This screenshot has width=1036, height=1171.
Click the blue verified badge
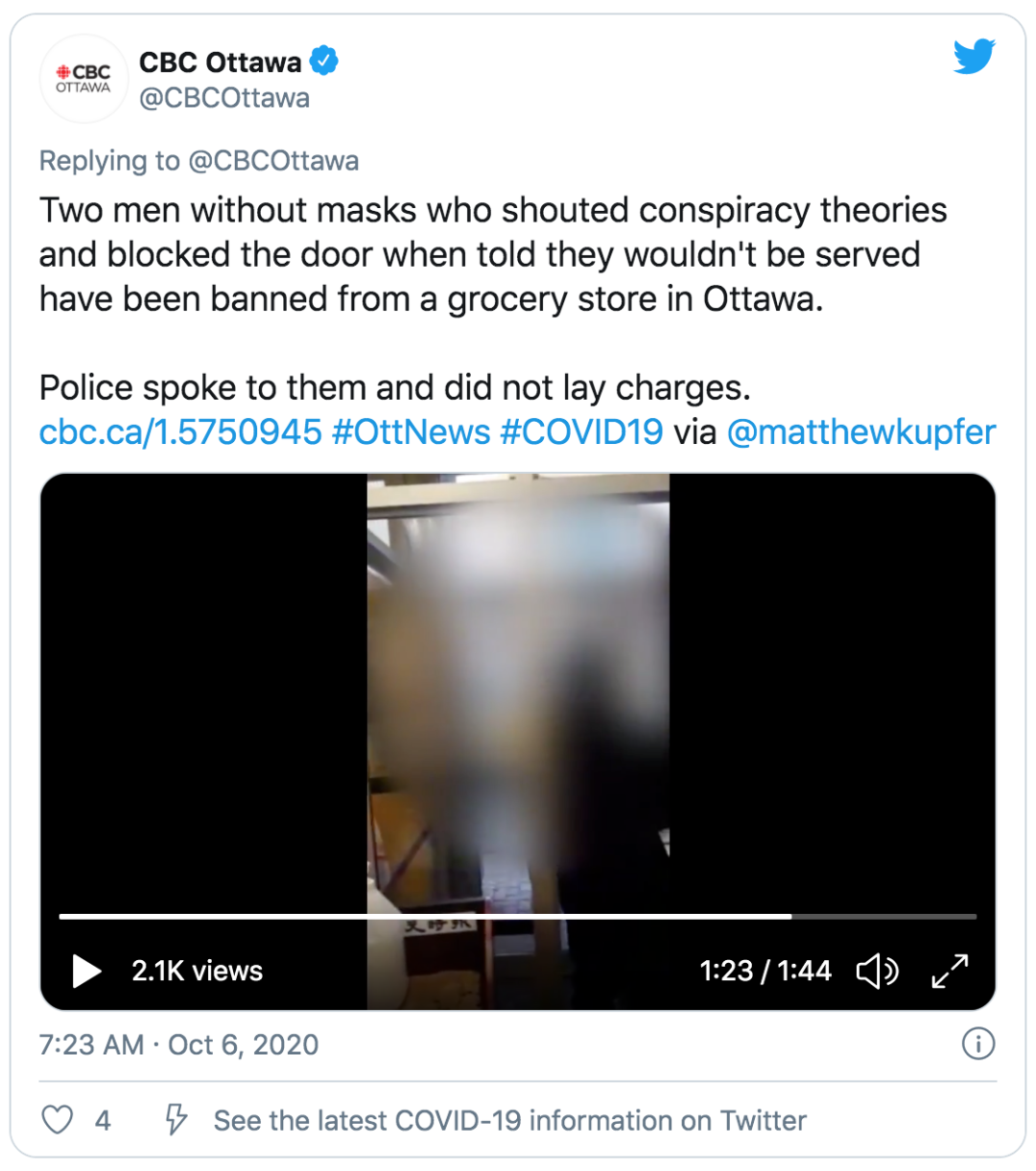point(325,61)
